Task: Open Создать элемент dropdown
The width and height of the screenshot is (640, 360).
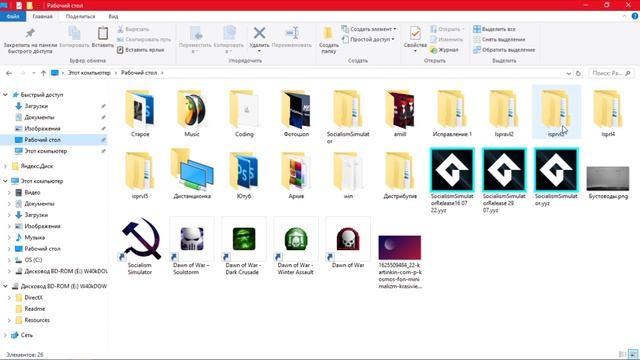Action: 369,29
